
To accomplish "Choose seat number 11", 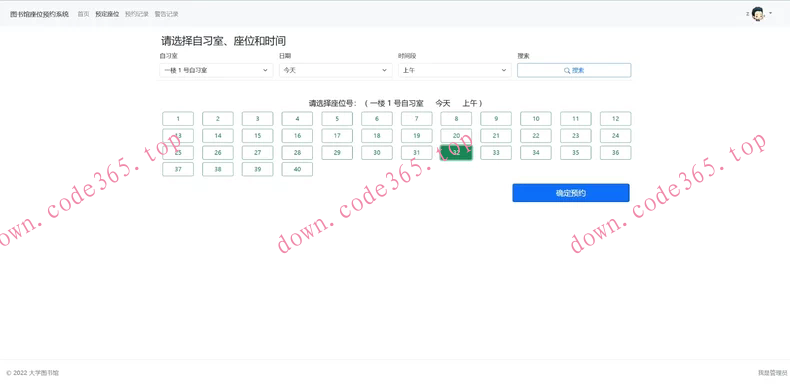I will click(x=575, y=119).
